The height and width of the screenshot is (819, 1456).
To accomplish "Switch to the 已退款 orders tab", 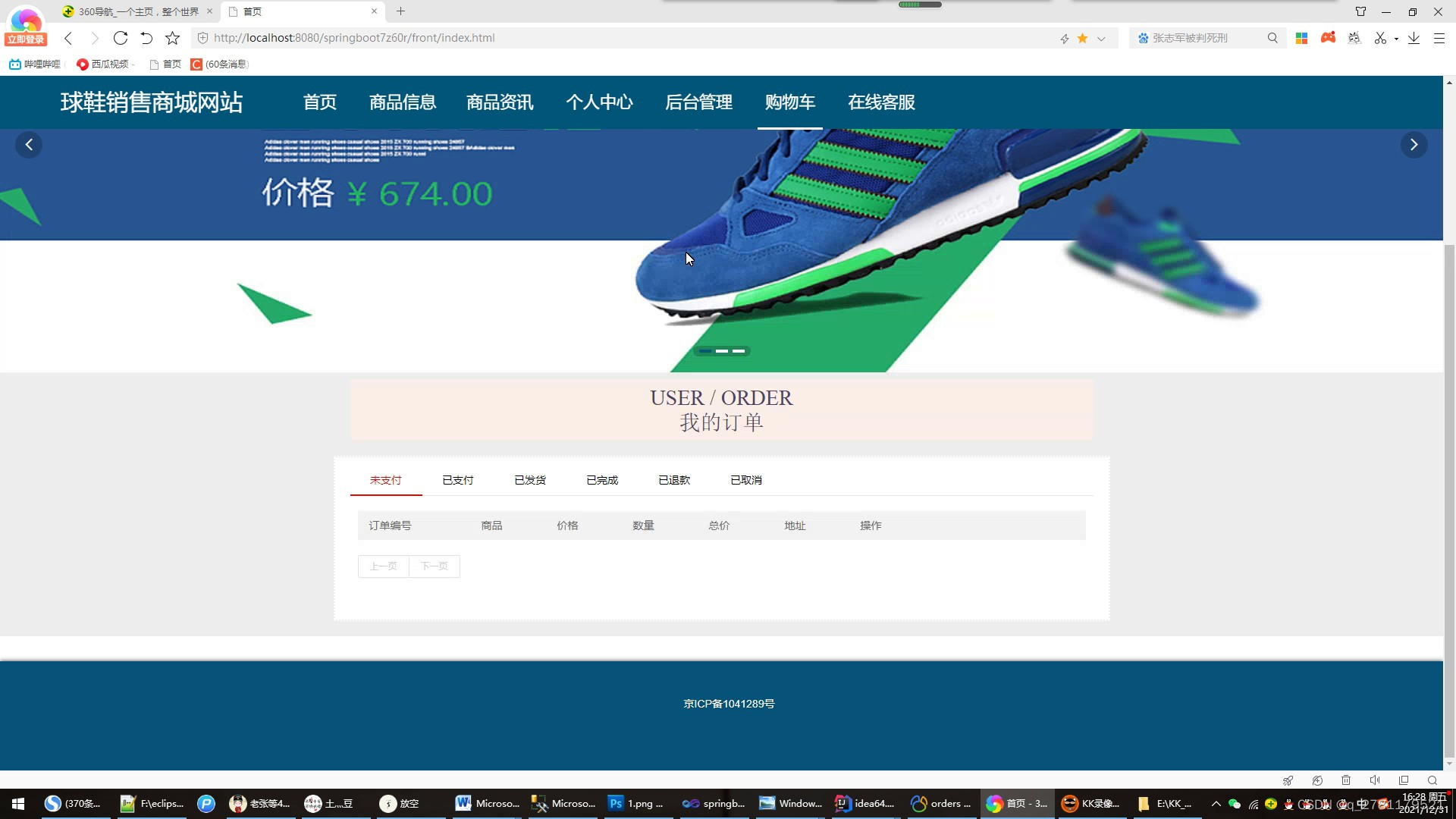I will point(674,480).
